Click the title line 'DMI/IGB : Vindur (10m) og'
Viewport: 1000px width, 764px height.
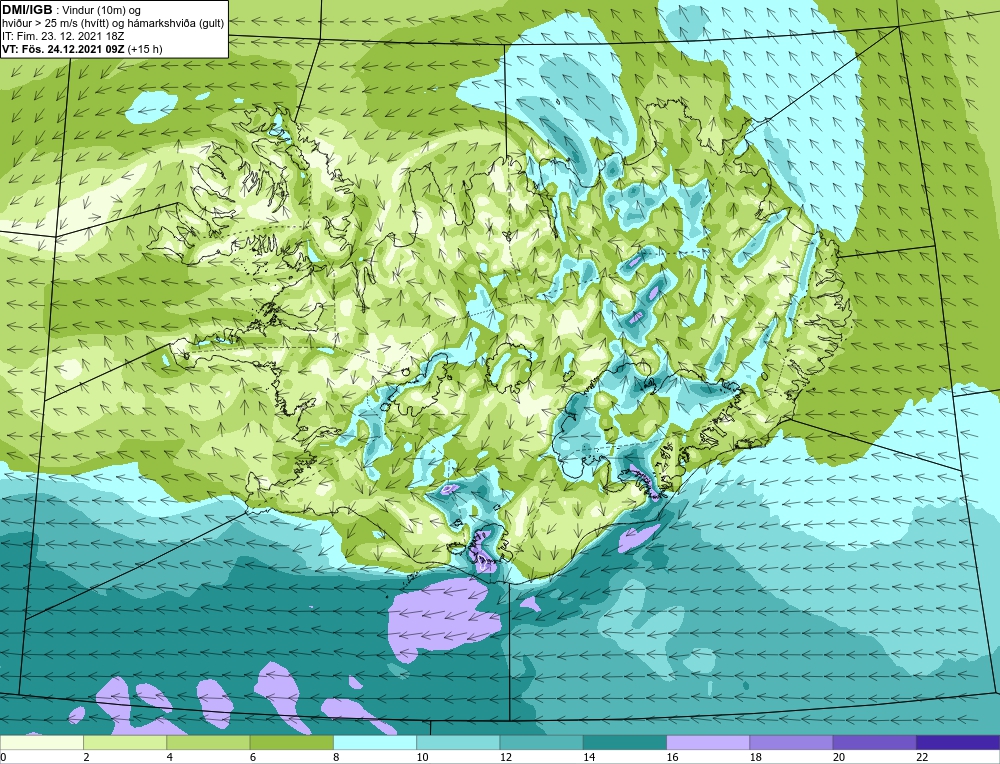(71, 10)
